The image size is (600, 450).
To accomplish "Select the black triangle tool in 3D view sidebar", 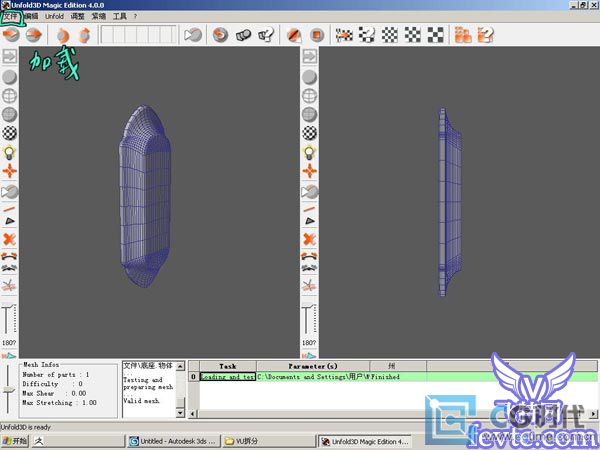I will pyautogui.click(x=10, y=221).
